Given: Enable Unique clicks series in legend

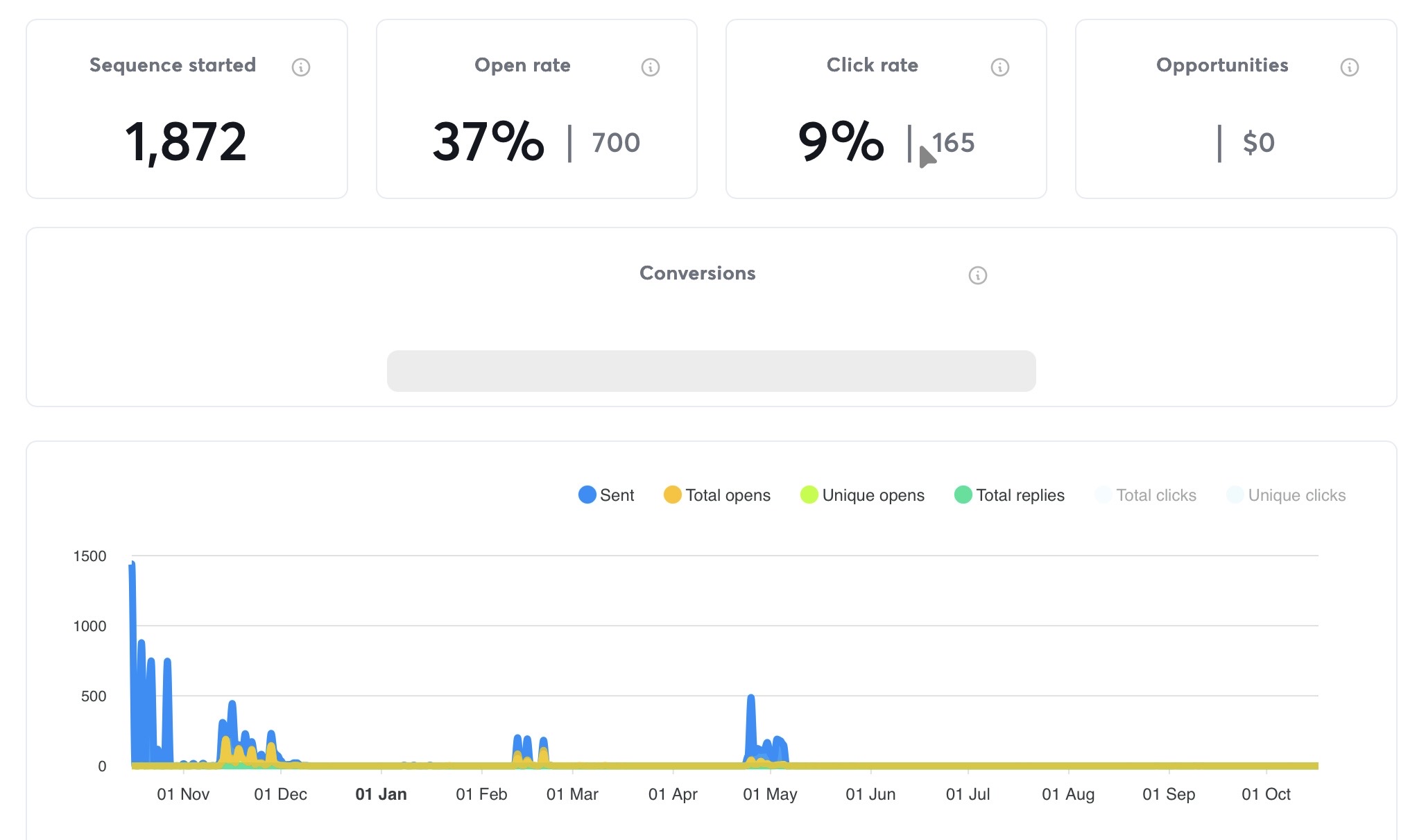Looking at the screenshot, I should [x=1296, y=495].
